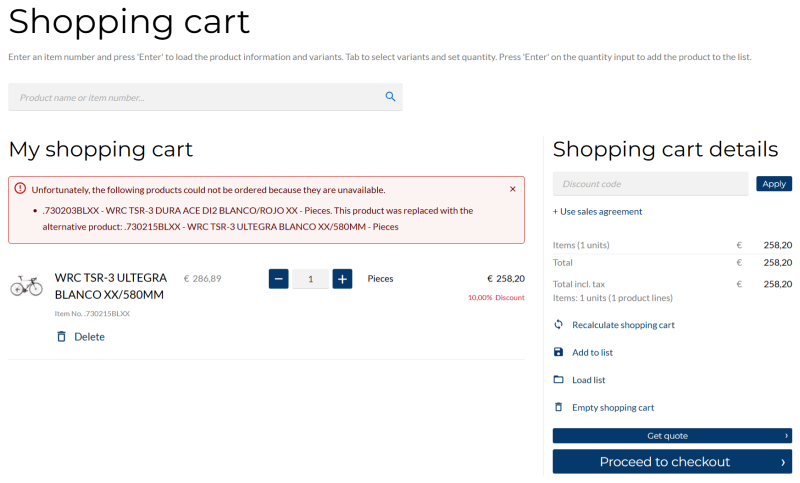
Task: Click the Delete link for cart item
Action: point(89,337)
